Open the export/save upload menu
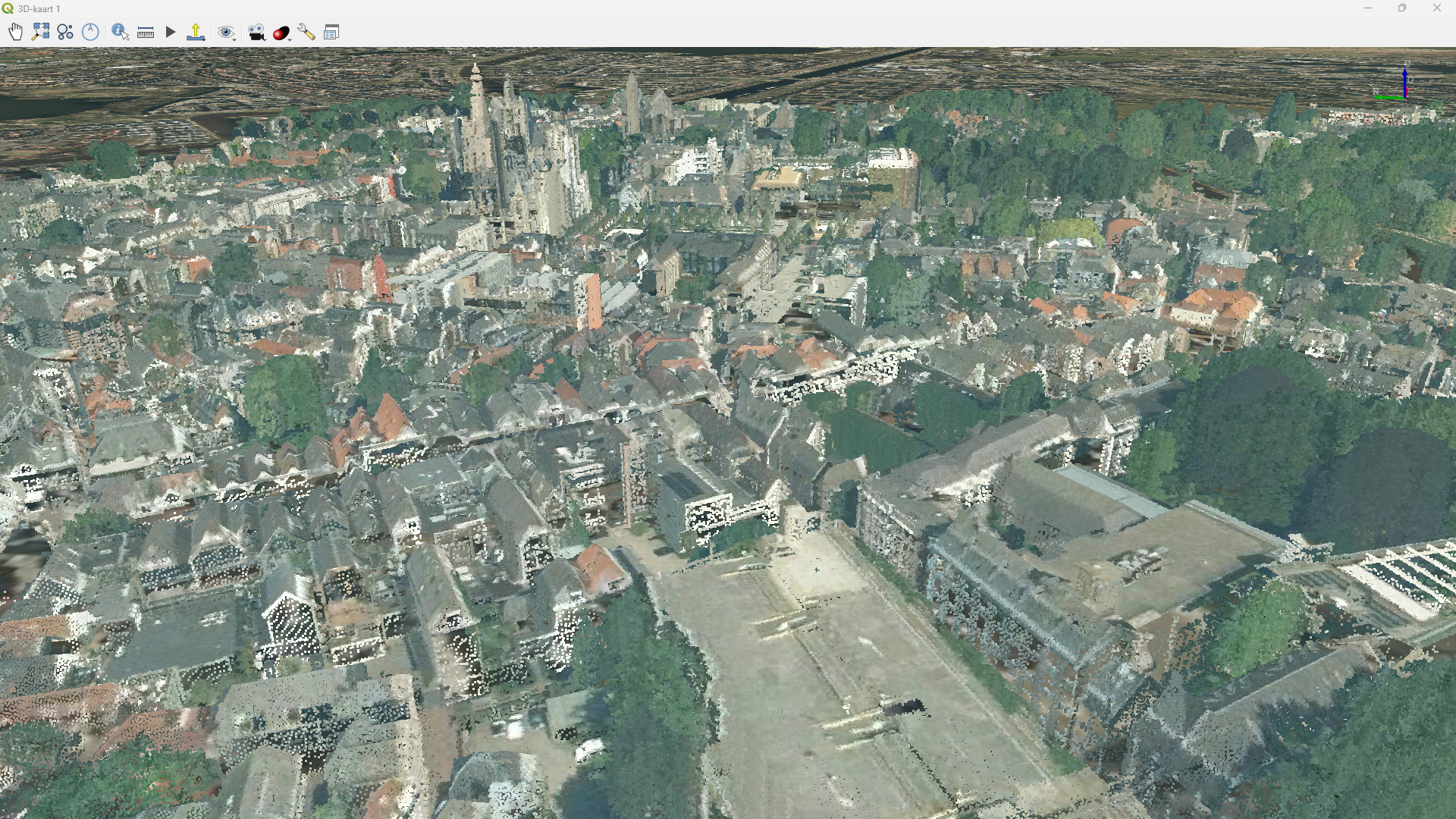Viewport: 1456px width, 819px height. [196, 32]
